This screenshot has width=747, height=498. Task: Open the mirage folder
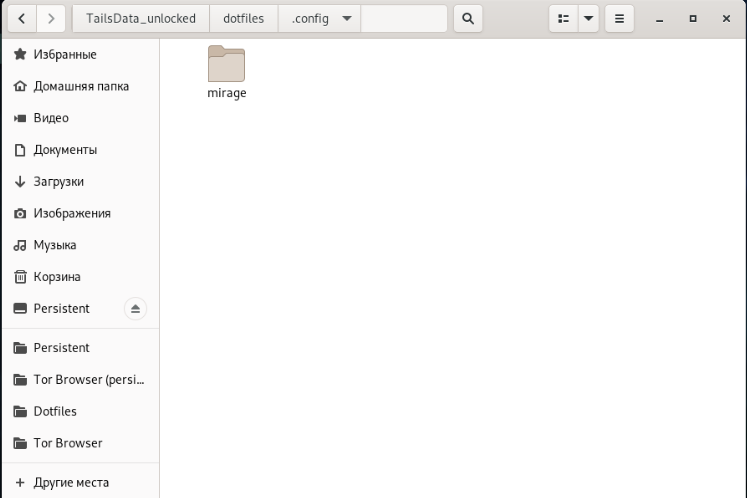(x=226, y=72)
